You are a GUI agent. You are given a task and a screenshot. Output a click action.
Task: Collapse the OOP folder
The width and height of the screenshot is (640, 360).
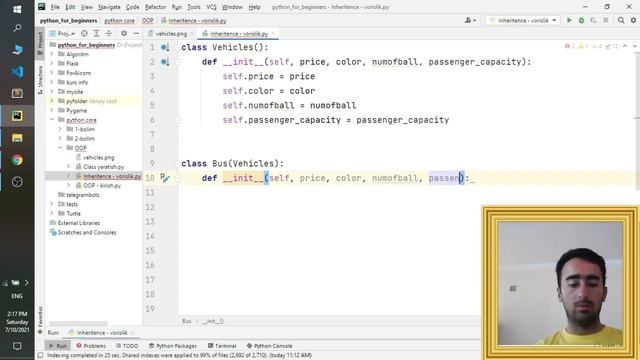click(x=60, y=148)
